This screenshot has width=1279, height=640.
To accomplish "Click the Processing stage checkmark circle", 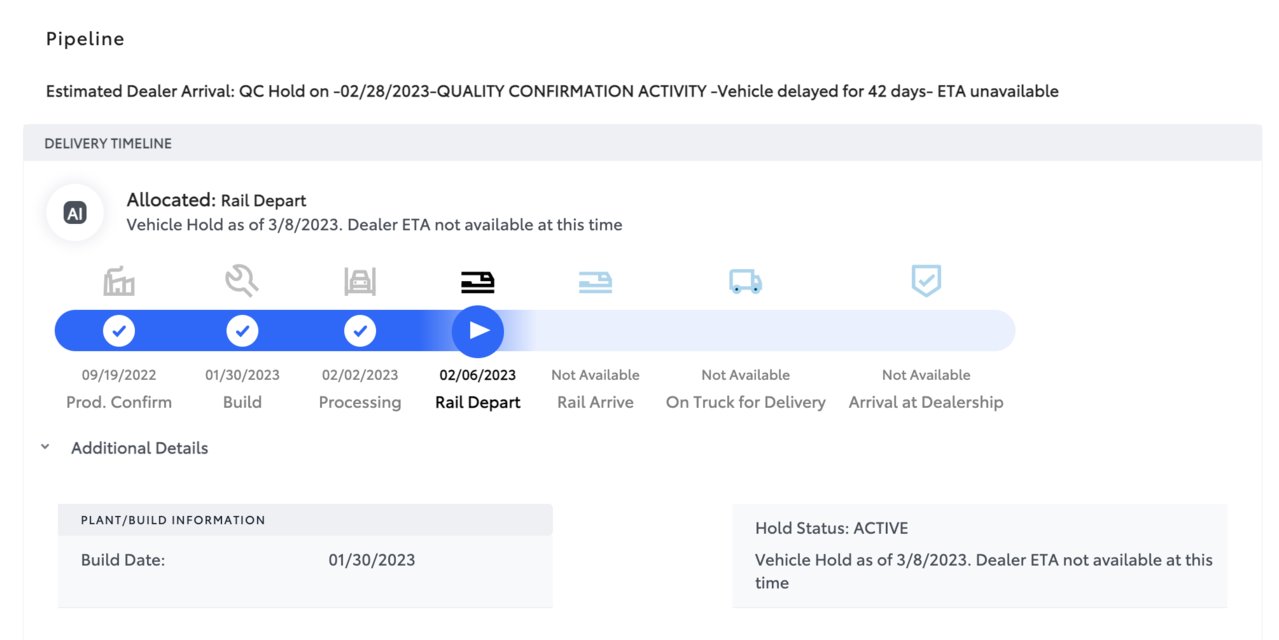I will (x=360, y=330).
